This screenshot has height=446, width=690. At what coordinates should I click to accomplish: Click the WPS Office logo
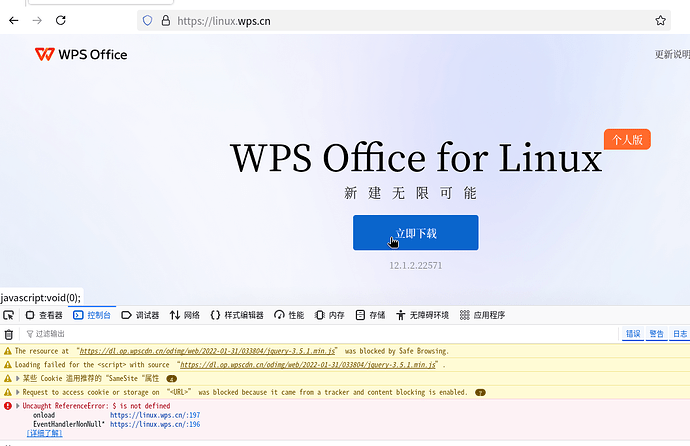(x=81, y=54)
